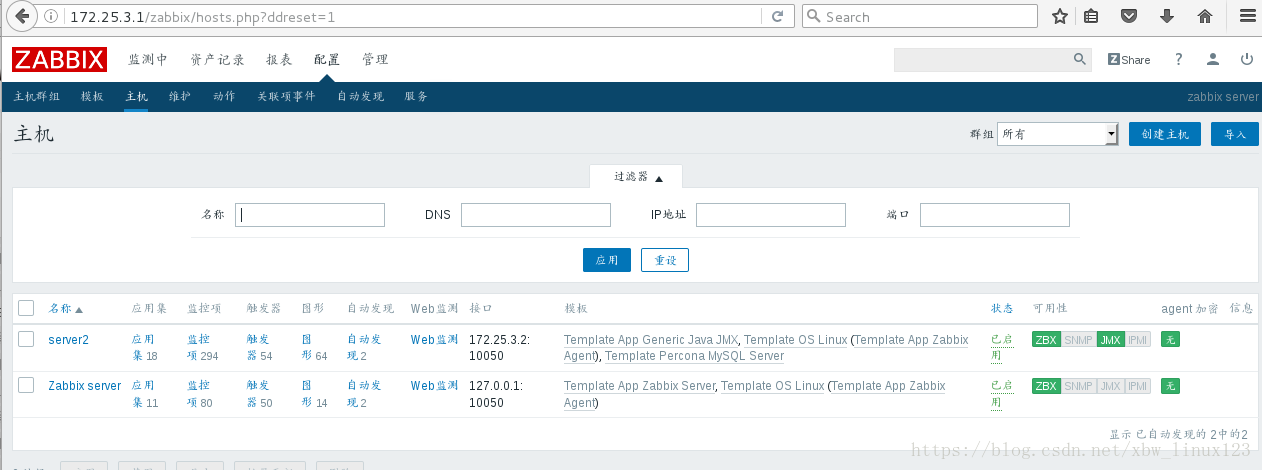Open the Zabbix Share link
This screenshot has height=470, width=1262.
tap(1129, 60)
